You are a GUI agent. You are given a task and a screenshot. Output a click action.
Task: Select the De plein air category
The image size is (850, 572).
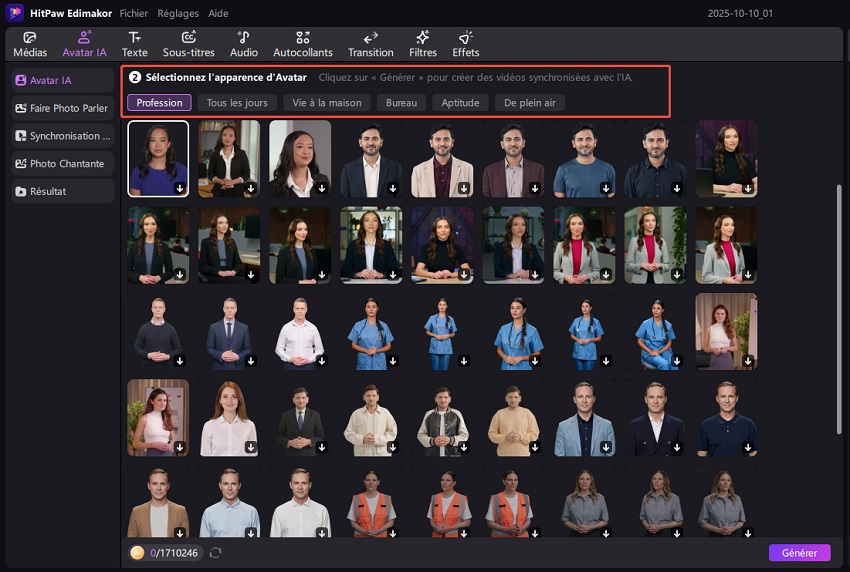coord(535,103)
